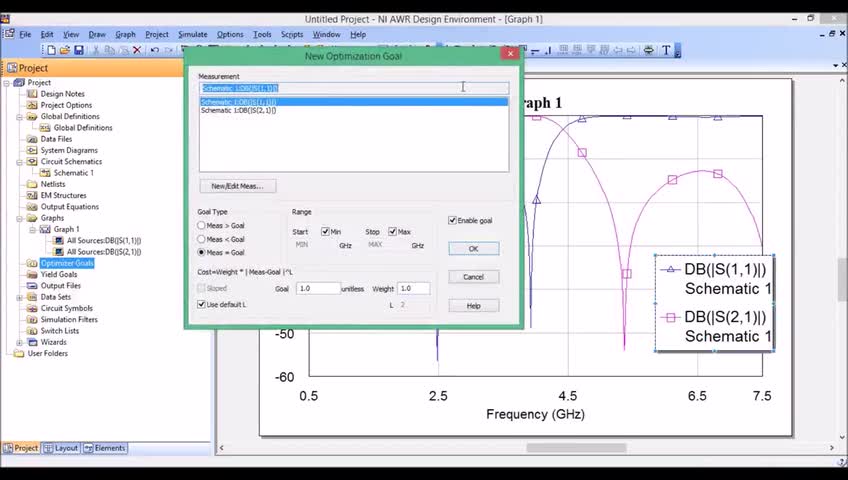Expand the Wizards tree node

[20, 342]
